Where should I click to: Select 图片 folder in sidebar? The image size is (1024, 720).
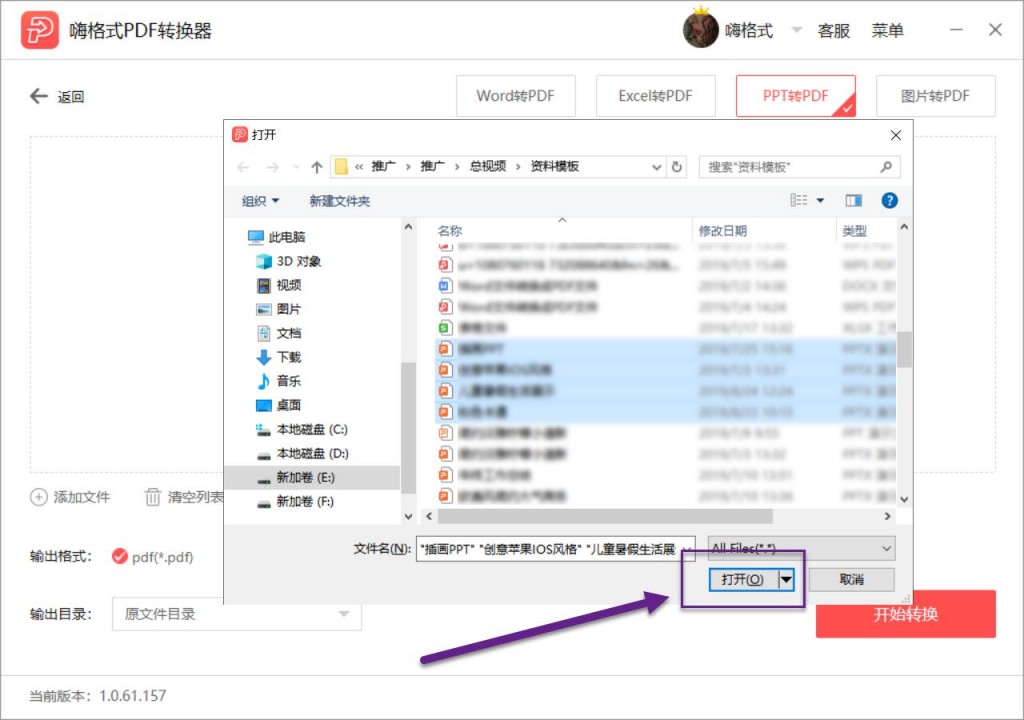pos(279,309)
